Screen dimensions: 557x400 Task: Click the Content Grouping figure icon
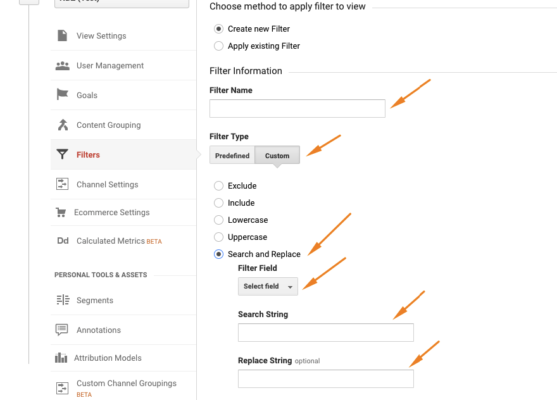coord(63,125)
